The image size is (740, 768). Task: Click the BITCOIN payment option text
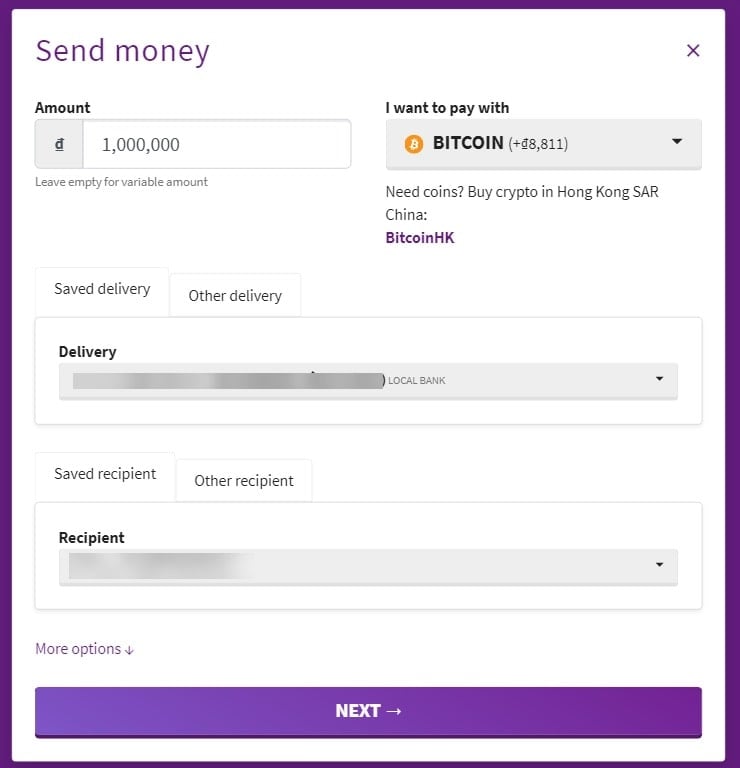tap(468, 143)
